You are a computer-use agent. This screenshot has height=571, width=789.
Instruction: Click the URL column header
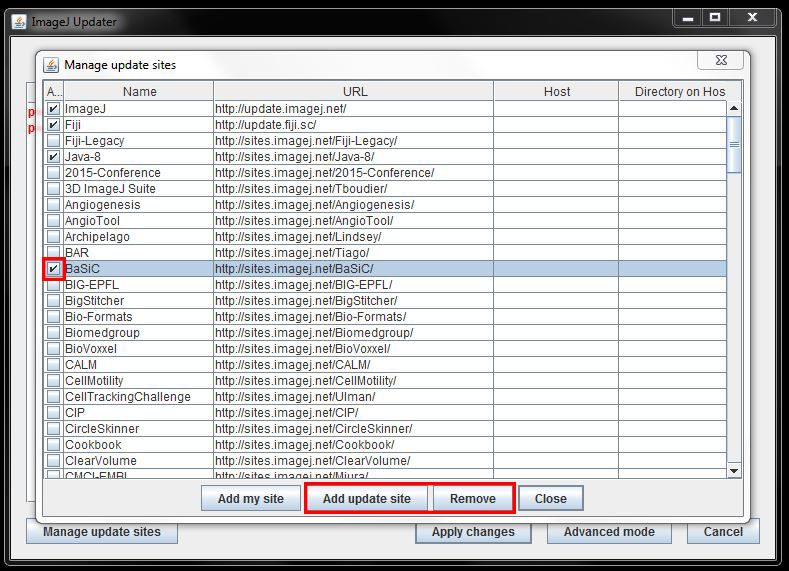tap(354, 92)
